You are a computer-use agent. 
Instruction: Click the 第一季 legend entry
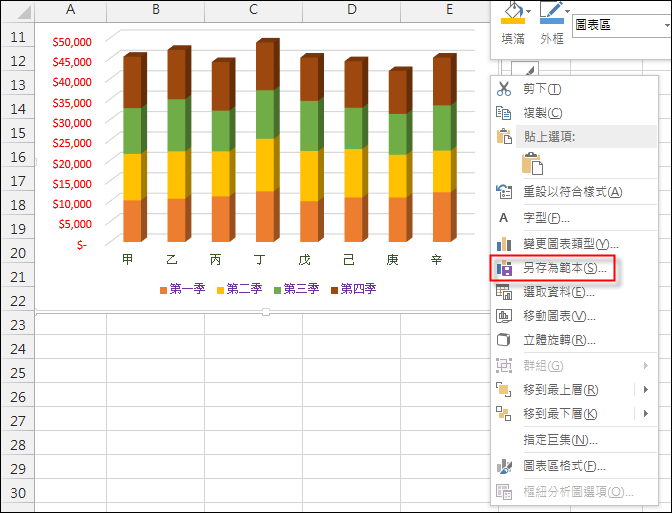click(x=183, y=289)
